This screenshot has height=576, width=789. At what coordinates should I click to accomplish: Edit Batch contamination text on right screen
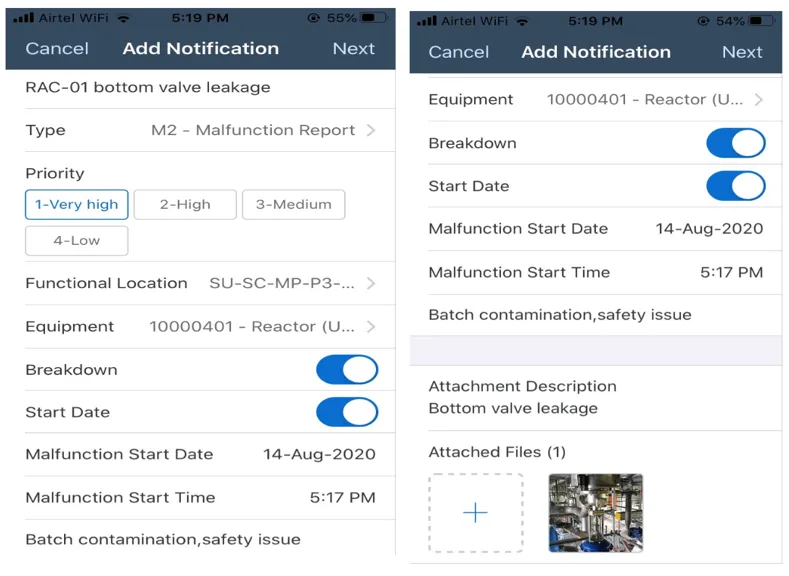[560, 315]
